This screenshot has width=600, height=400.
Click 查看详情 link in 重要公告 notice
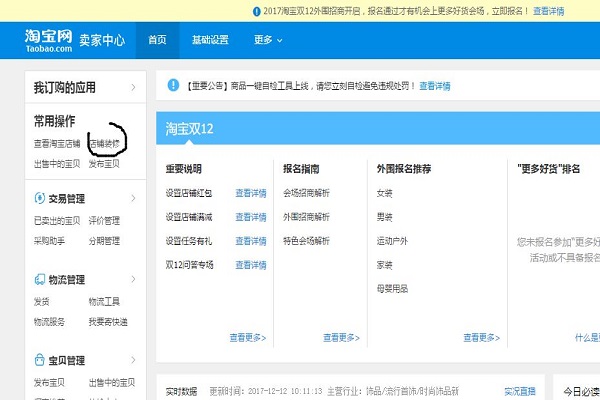click(x=435, y=86)
